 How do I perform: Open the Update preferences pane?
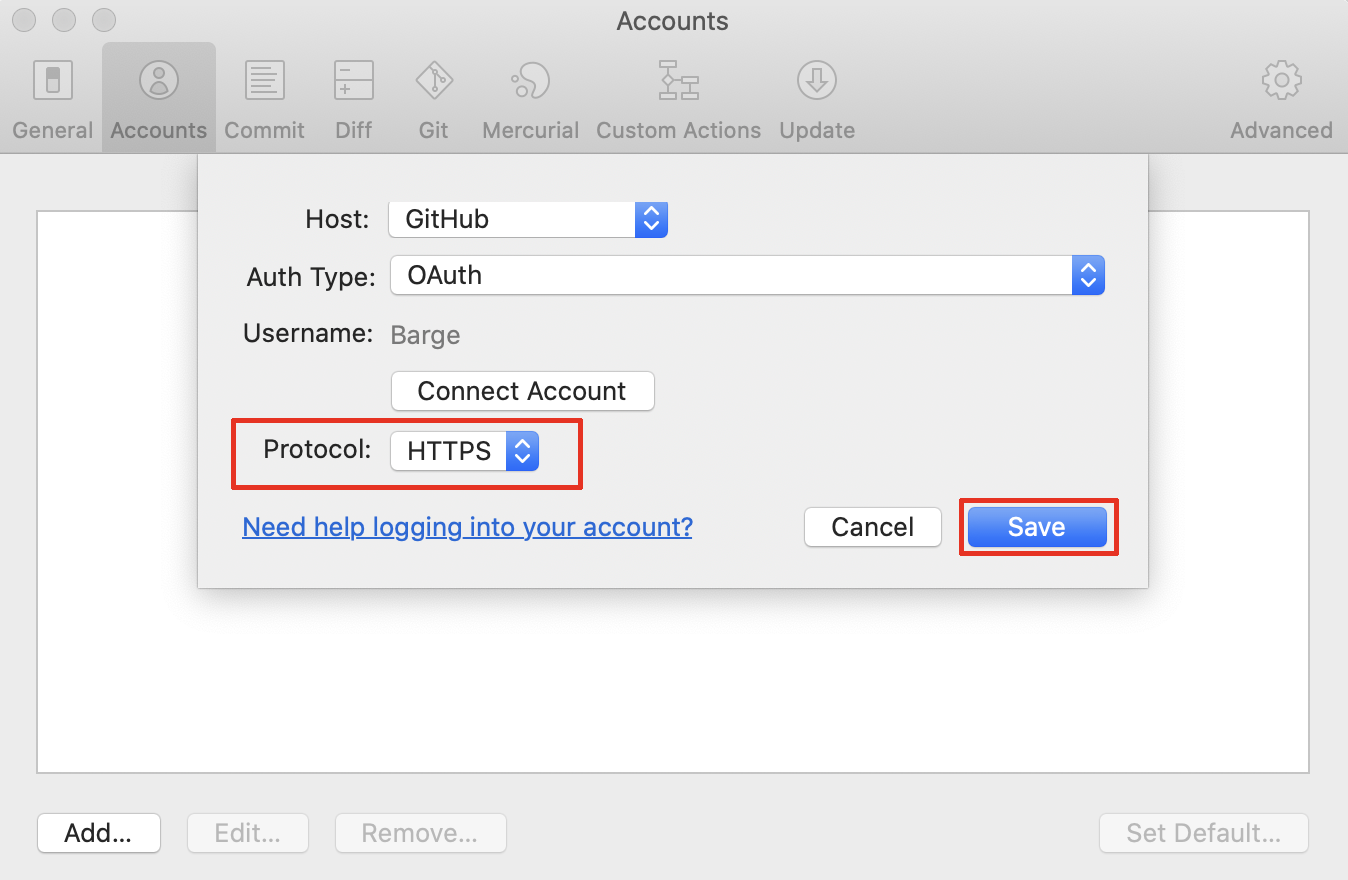pos(817,98)
